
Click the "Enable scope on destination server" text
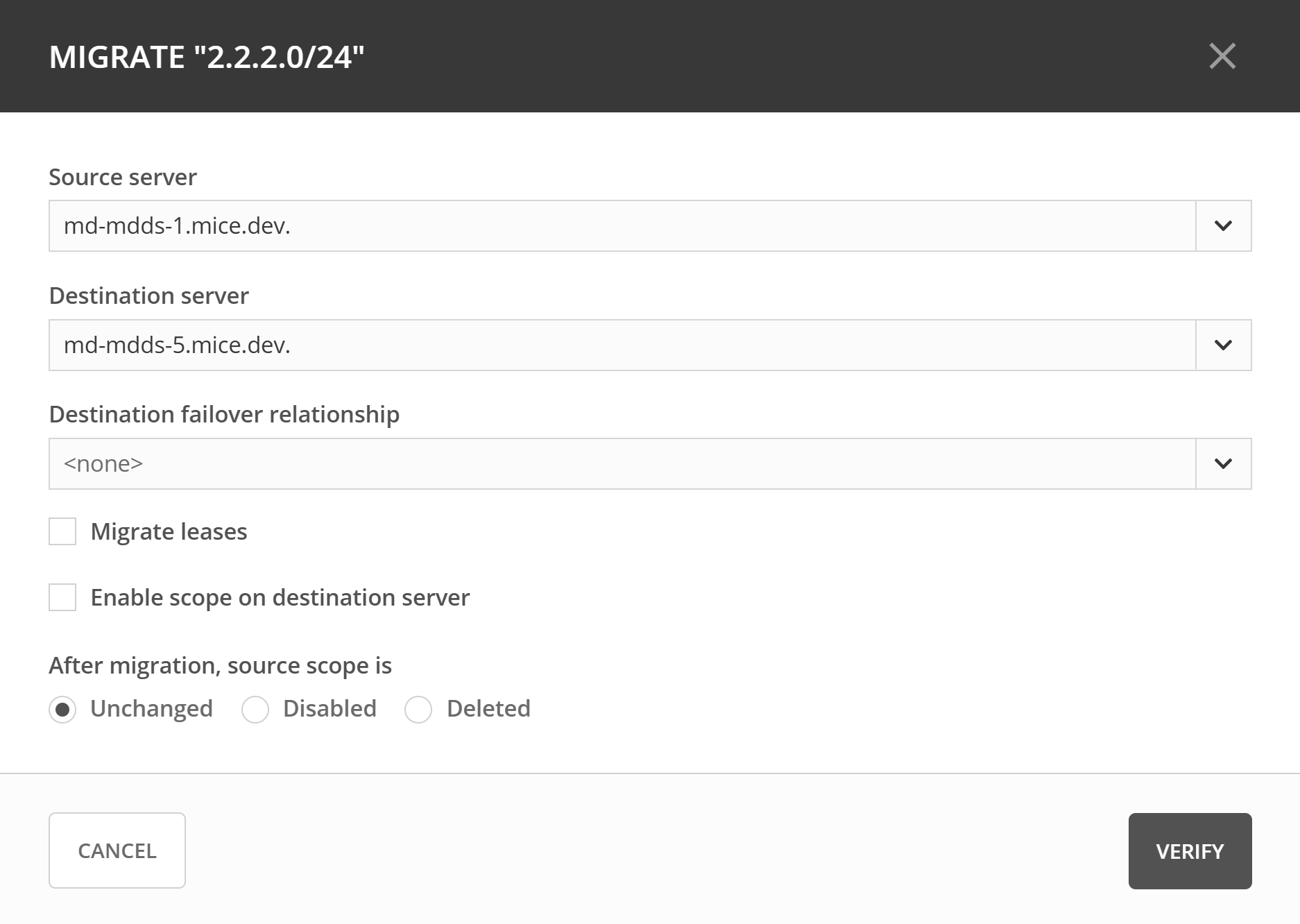pos(280,597)
